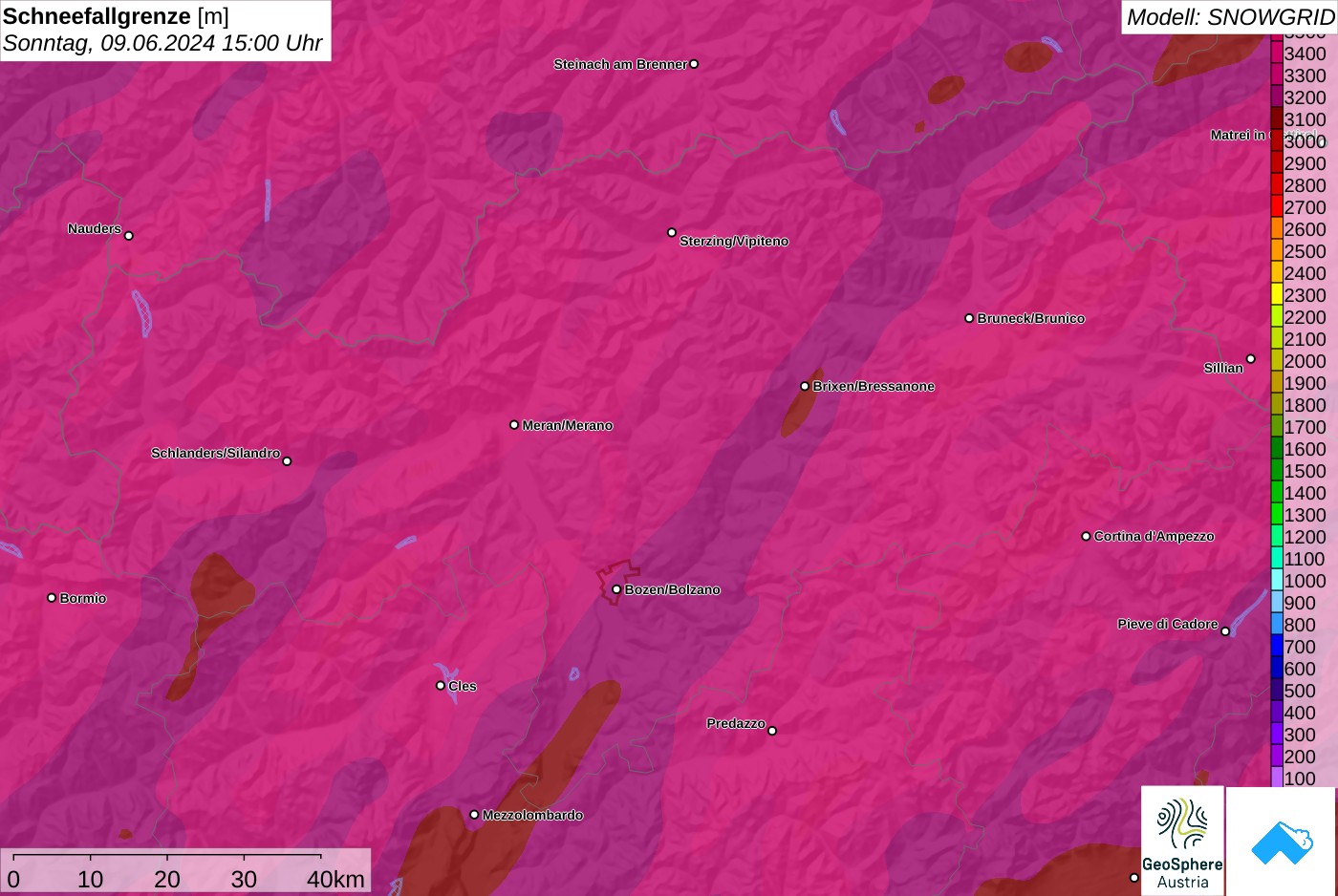Click the Sterzing/Vipiteno marker dot
The height and width of the screenshot is (896, 1338).
click(x=672, y=232)
